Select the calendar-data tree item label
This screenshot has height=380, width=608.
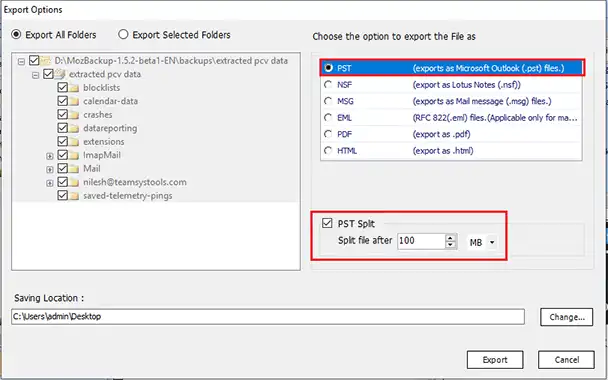111,101
